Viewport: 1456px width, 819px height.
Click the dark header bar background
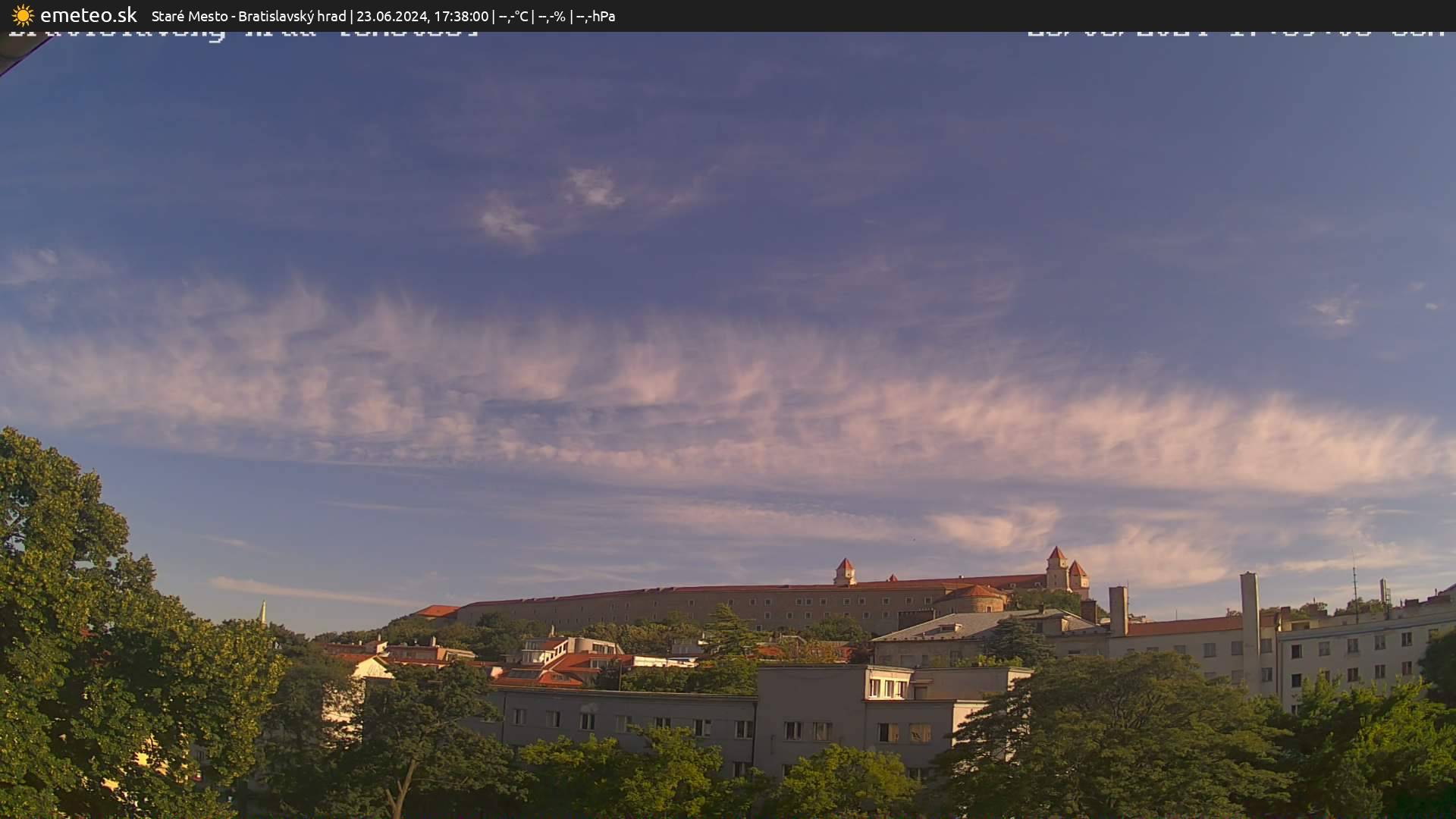[986, 15]
